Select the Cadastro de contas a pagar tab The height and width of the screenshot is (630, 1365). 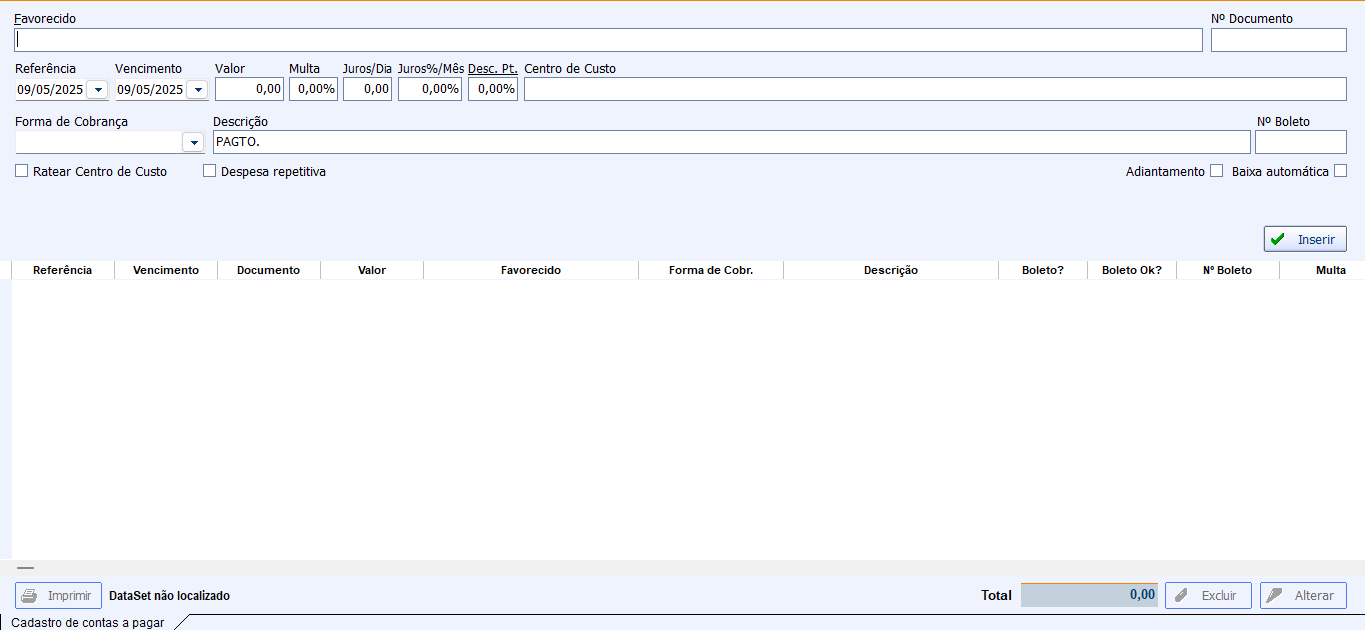click(88, 622)
